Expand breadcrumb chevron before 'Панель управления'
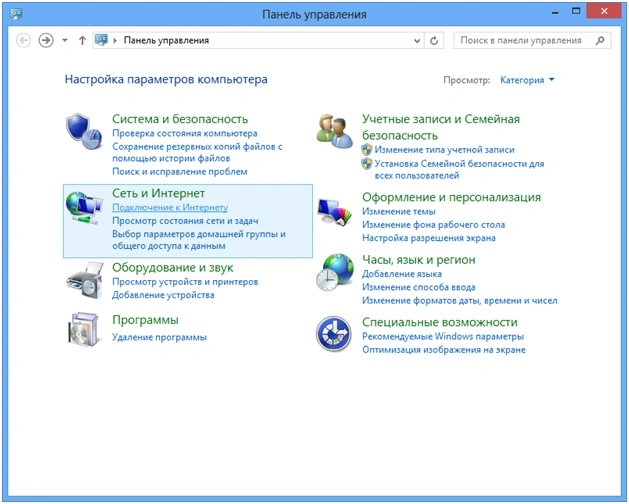 pos(115,41)
